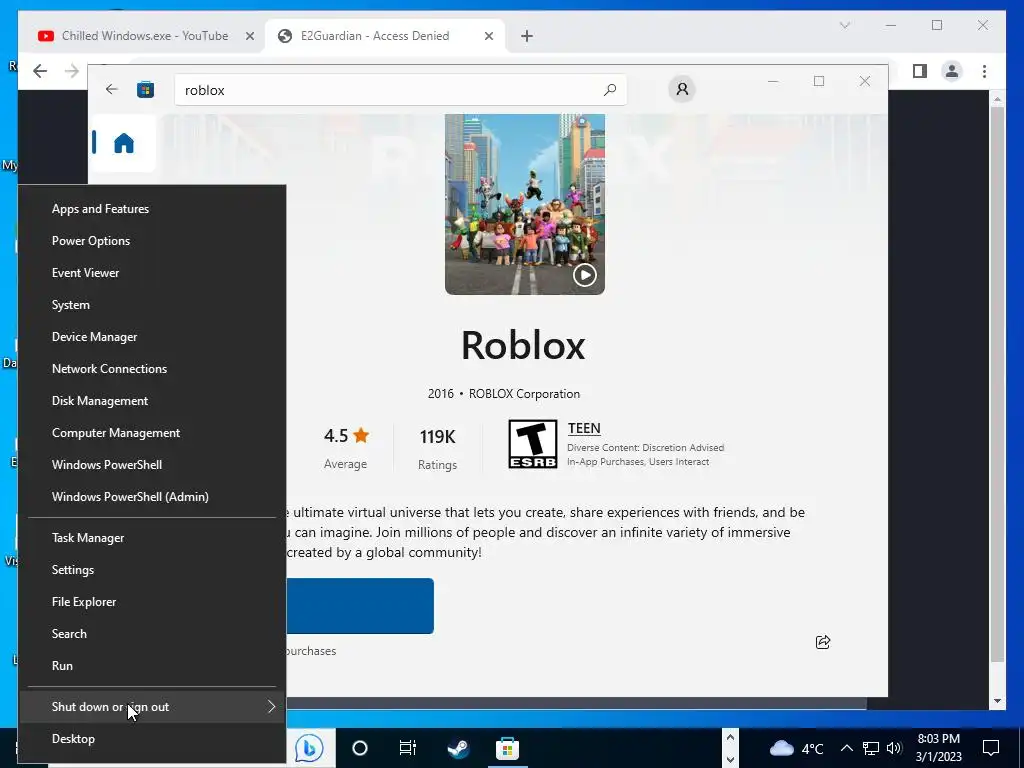The height and width of the screenshot is (768, 1024).
Task: Open Device Manager
Action: (152, 337)
